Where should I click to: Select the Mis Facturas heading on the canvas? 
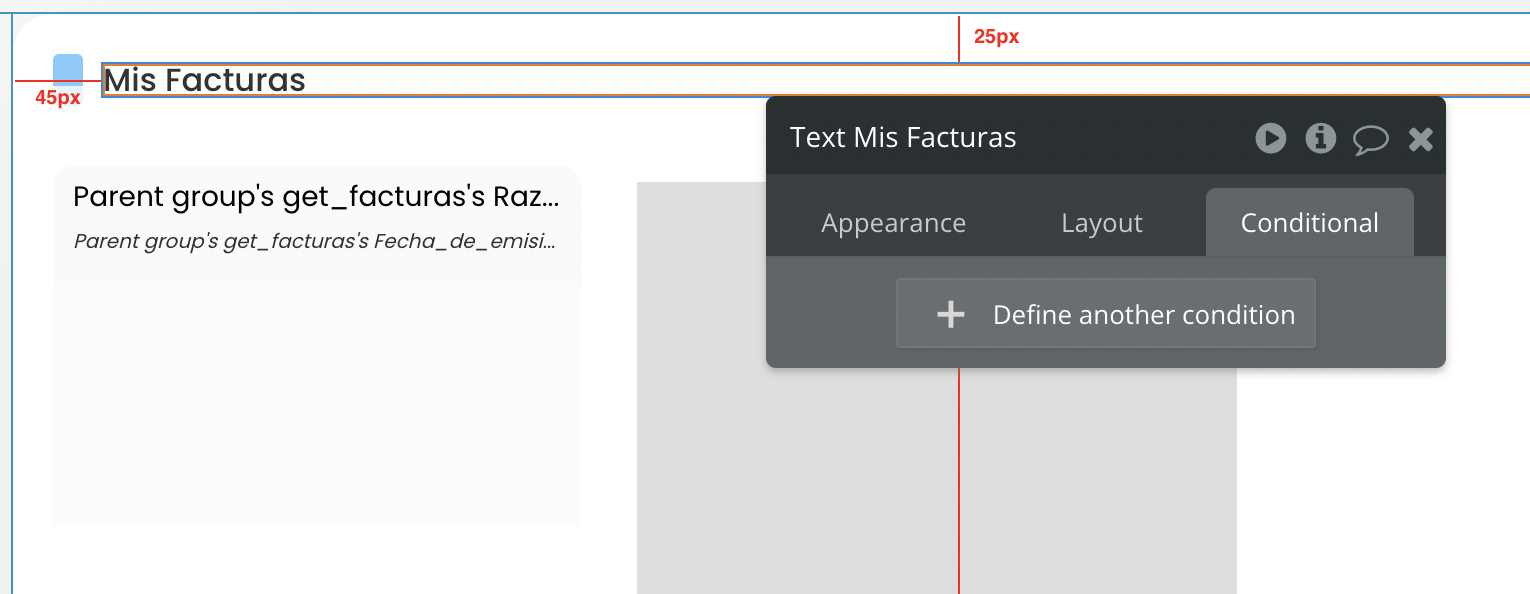(x=205, y=80)
